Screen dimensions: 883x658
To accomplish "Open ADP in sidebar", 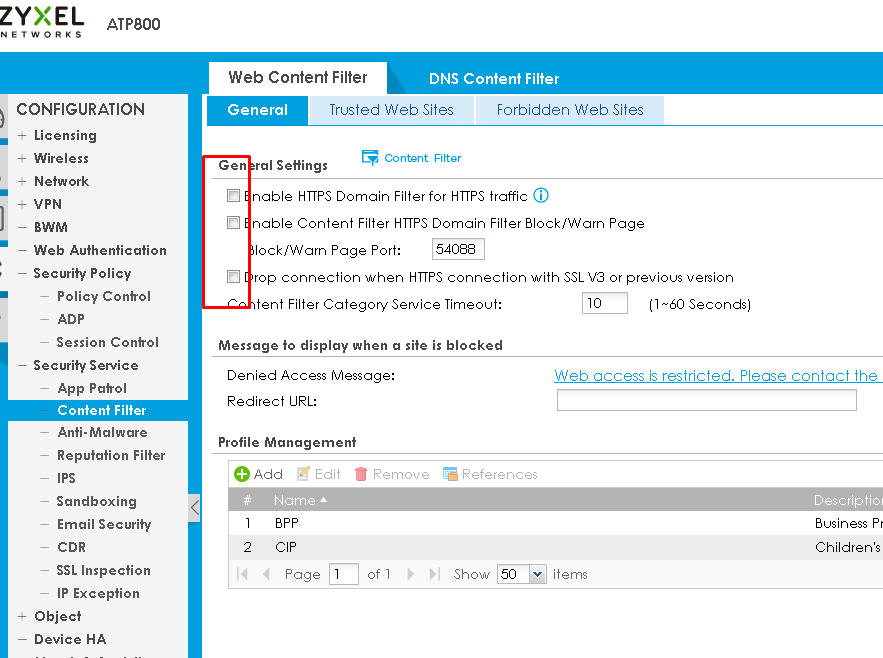I will 71,319.
